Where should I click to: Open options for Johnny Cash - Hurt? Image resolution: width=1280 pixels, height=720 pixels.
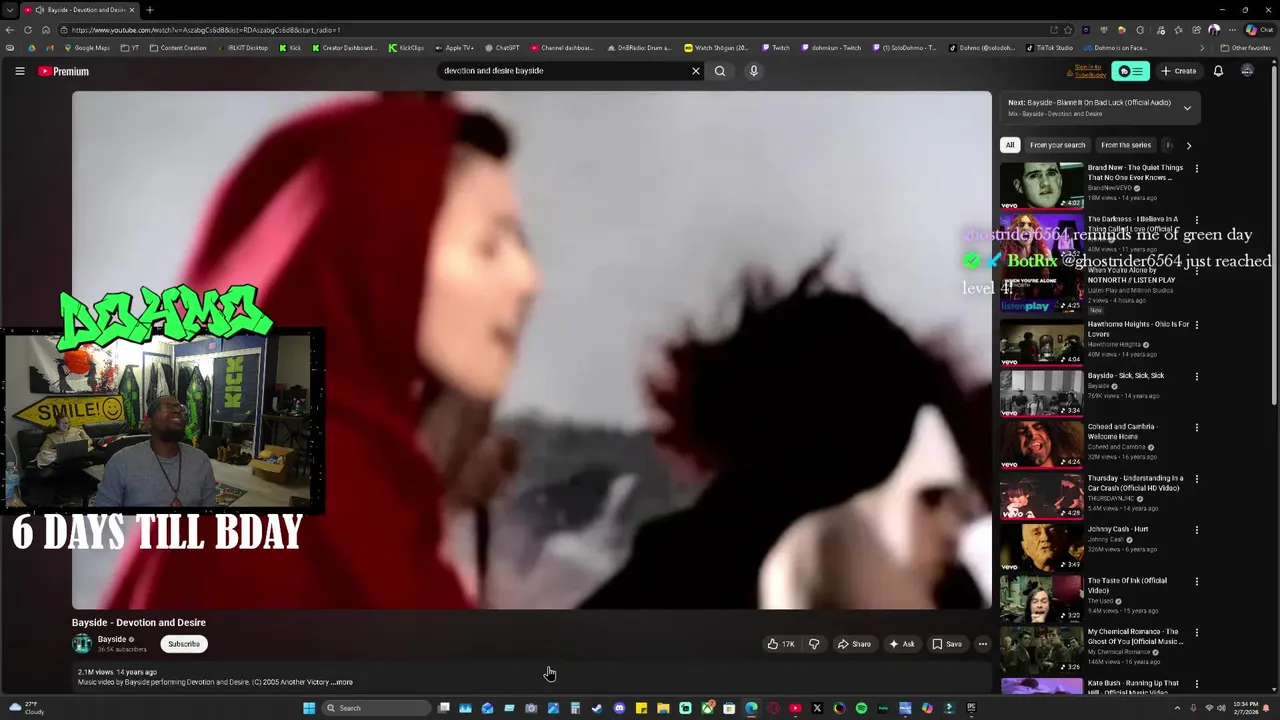[x=1197, y=530]
